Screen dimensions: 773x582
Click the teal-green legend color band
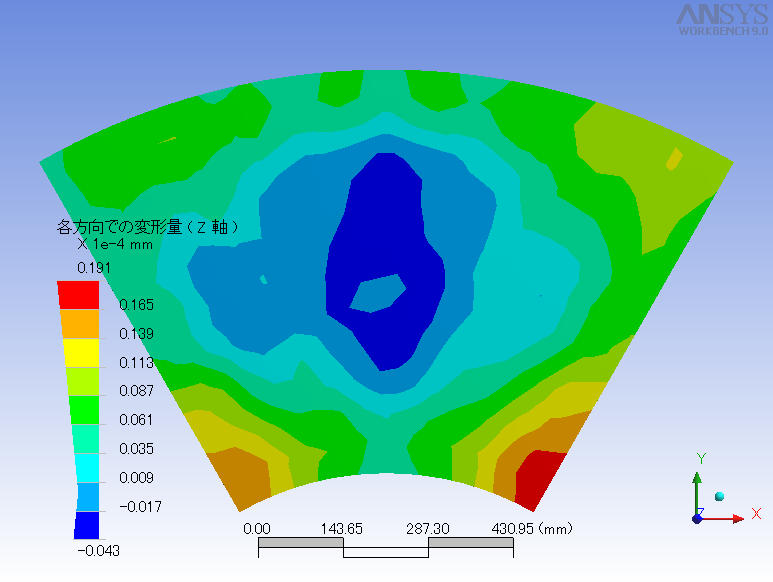pyautogui.click(x=86, y=439)
